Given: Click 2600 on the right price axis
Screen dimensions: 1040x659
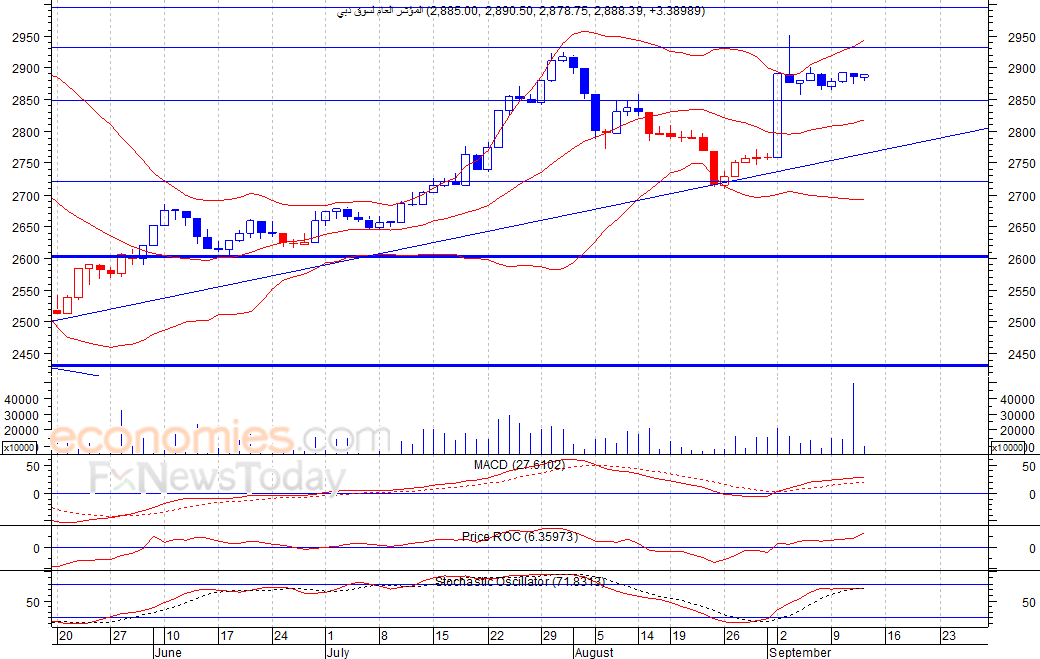Looking at the screenshot, I should 1021,259.
